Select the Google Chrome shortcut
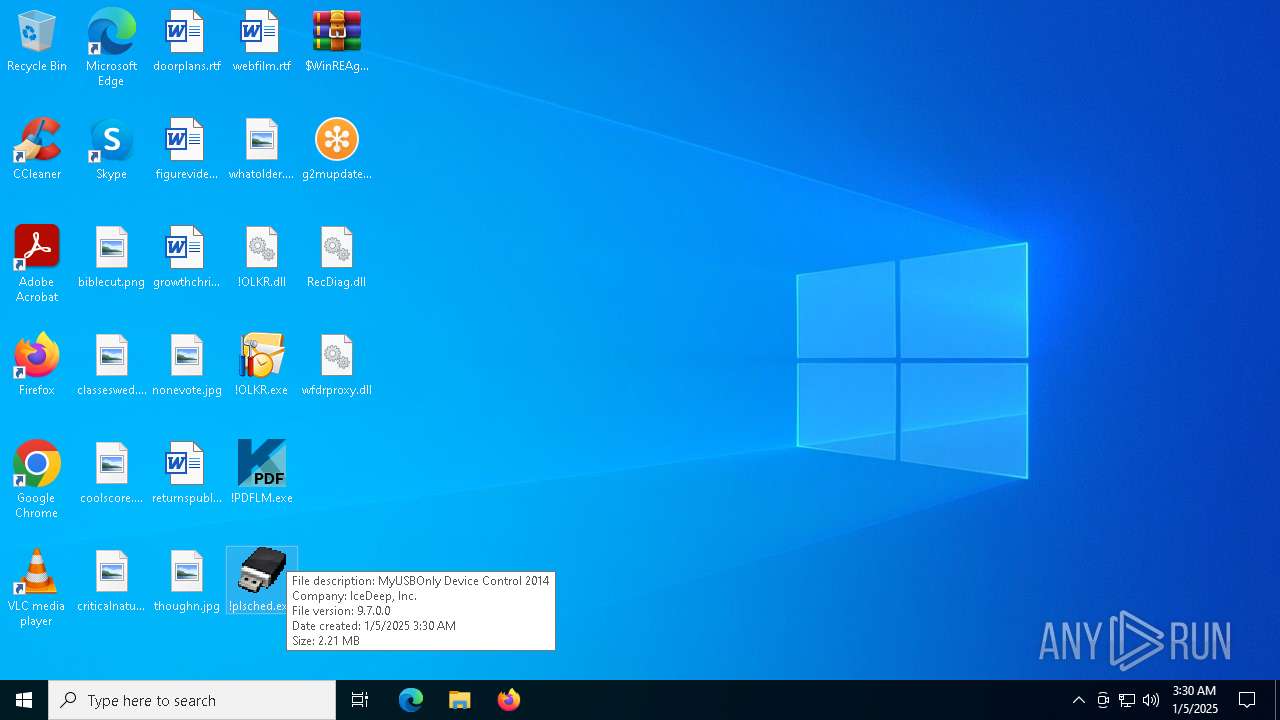 click(37, 480)
